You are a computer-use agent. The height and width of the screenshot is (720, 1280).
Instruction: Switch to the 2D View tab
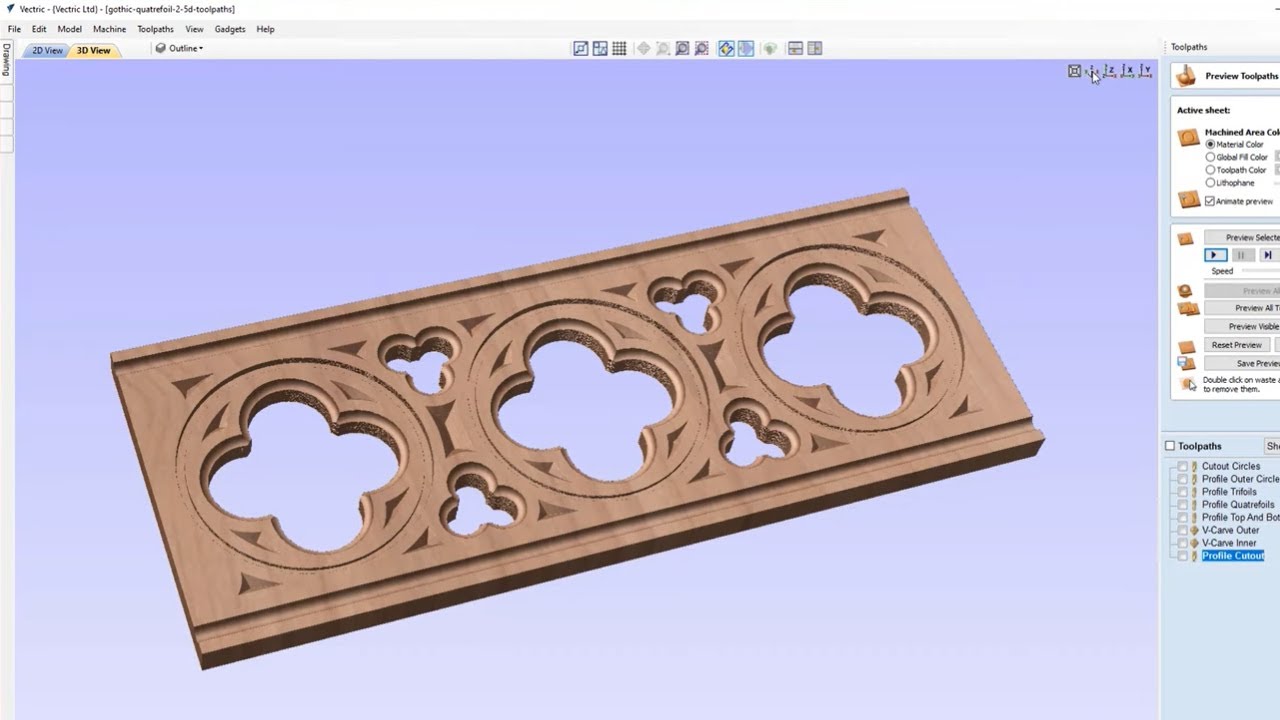pyautogui.click(x=46, y=50)
